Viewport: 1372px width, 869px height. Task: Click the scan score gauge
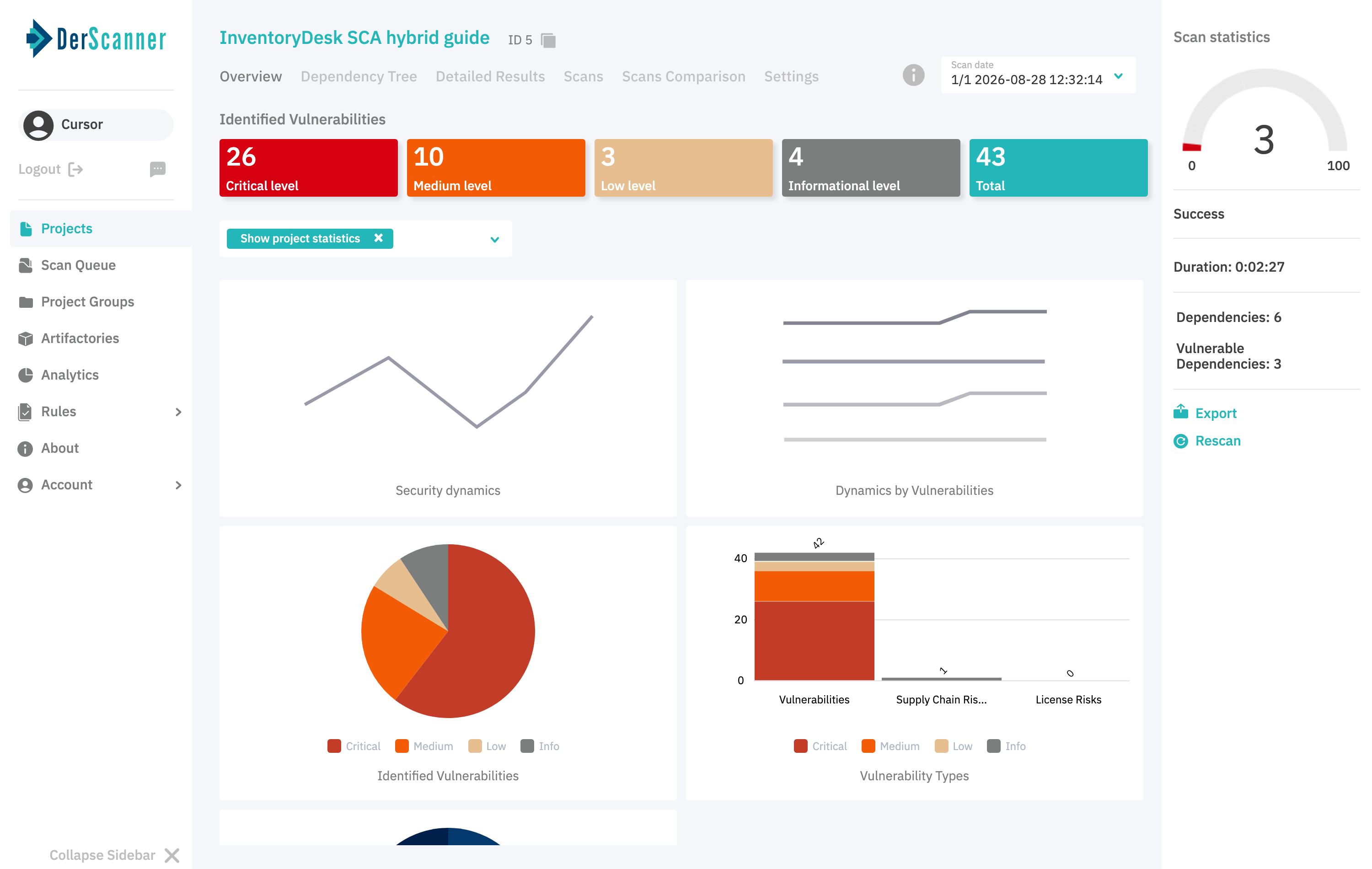click(1265, 120)
